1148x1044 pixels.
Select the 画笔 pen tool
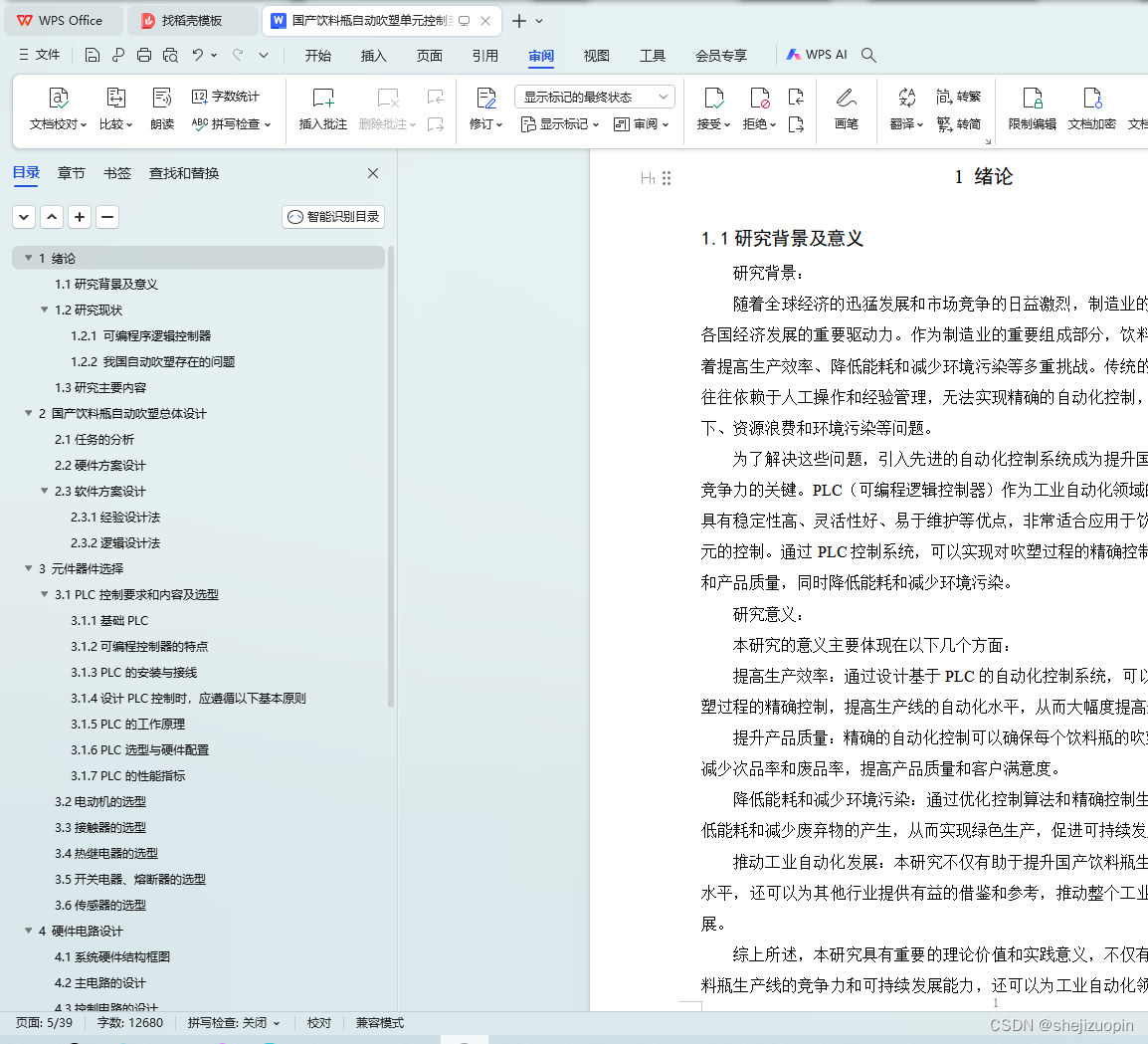tap(847, 108)
